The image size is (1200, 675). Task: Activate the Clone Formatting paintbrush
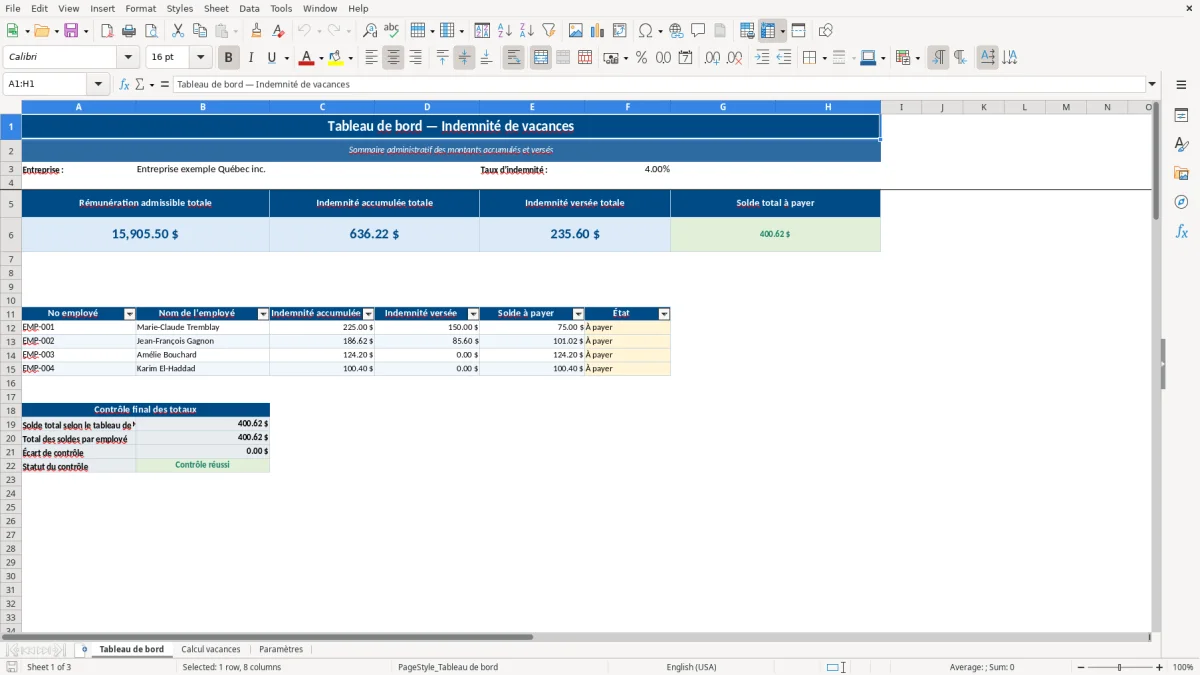tap(257, 31)
